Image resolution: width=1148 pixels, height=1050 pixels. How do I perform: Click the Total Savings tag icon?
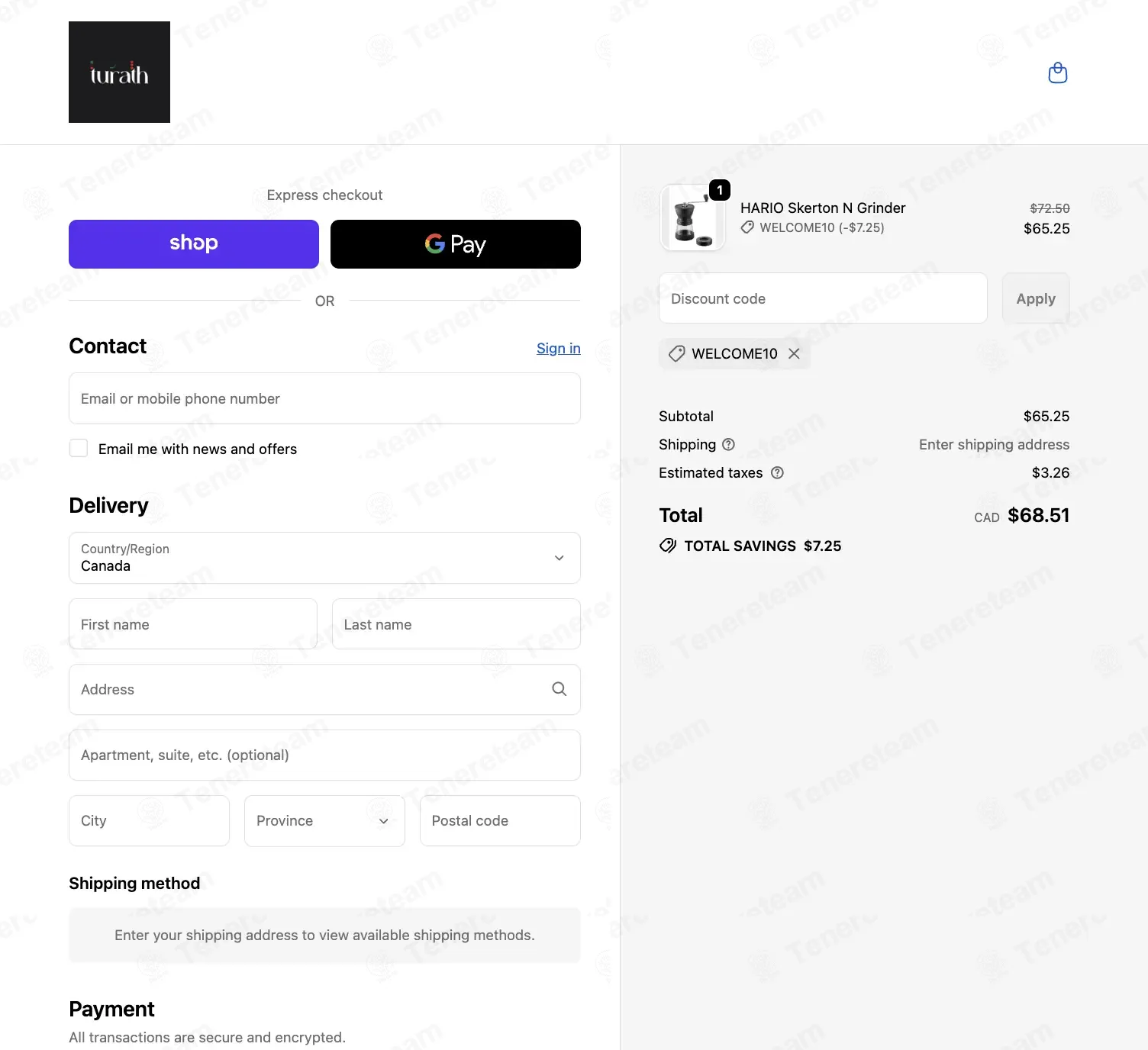click(668, 546)
